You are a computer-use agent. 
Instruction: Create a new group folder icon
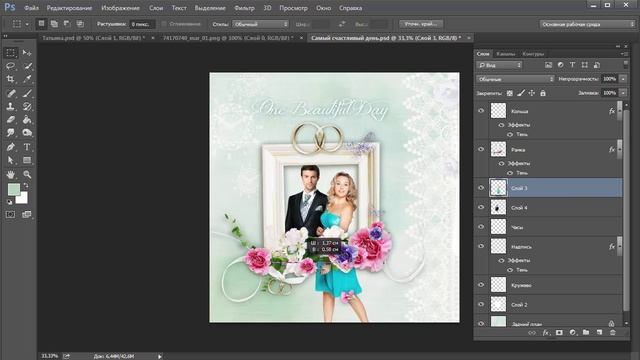click(x=586, y=333)
